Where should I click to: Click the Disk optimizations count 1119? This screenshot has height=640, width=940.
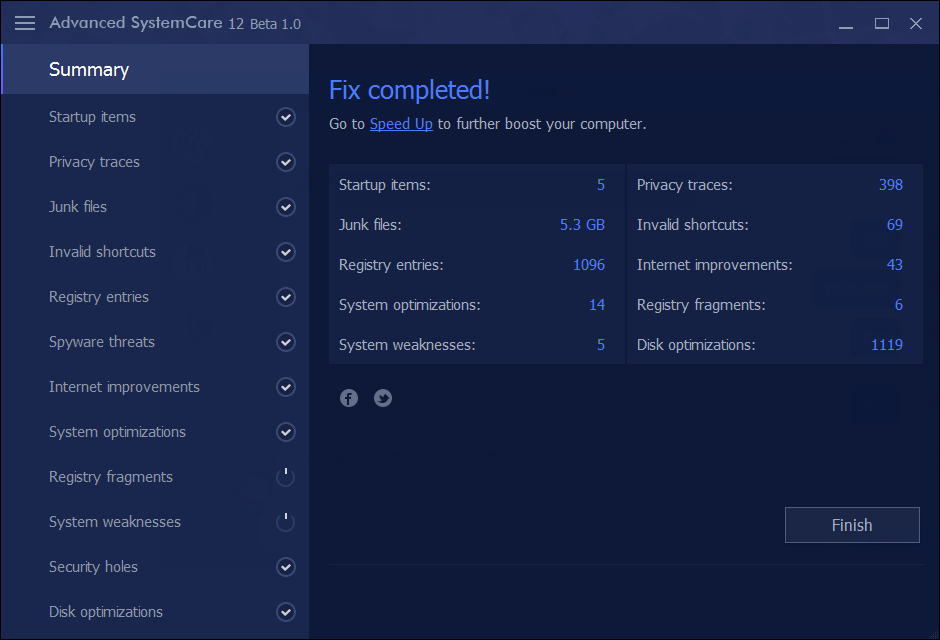click(x=887, y=345)
